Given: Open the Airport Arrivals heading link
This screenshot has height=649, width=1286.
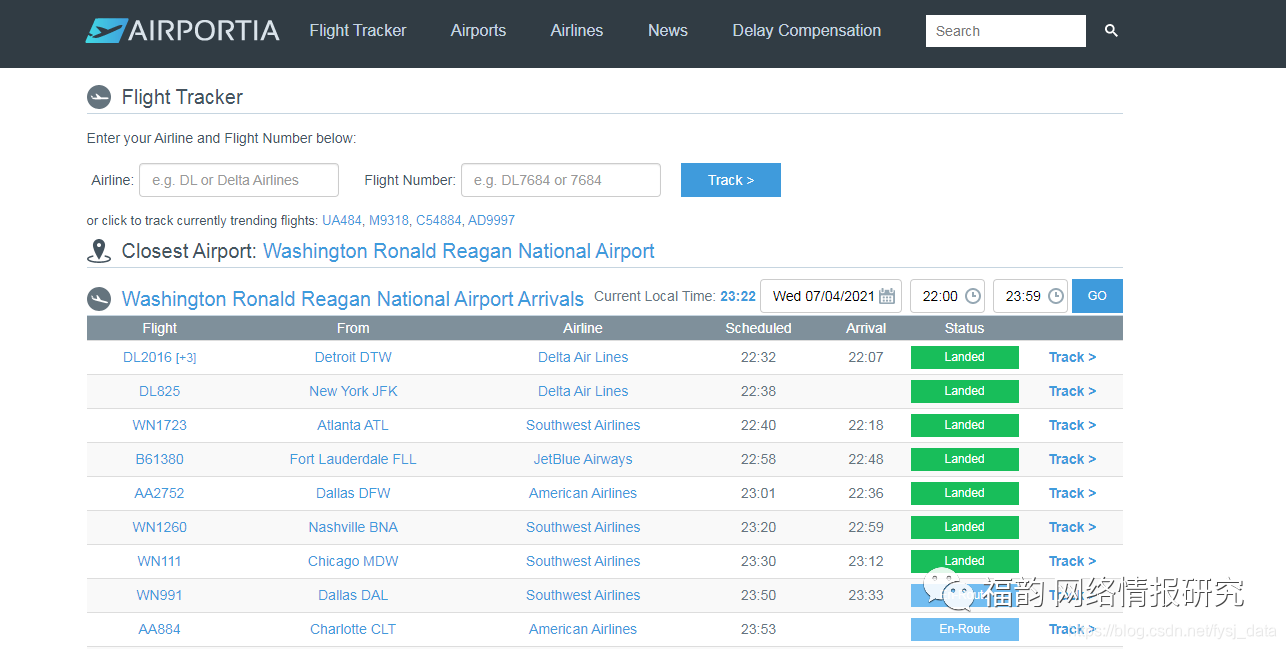Looking at the screenshot, I should pyautogui.click(x=353, y=299).
